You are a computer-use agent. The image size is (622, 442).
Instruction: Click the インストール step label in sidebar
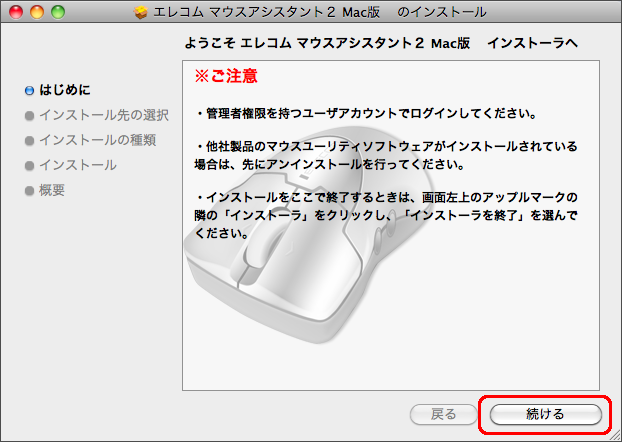click(78, 165)
